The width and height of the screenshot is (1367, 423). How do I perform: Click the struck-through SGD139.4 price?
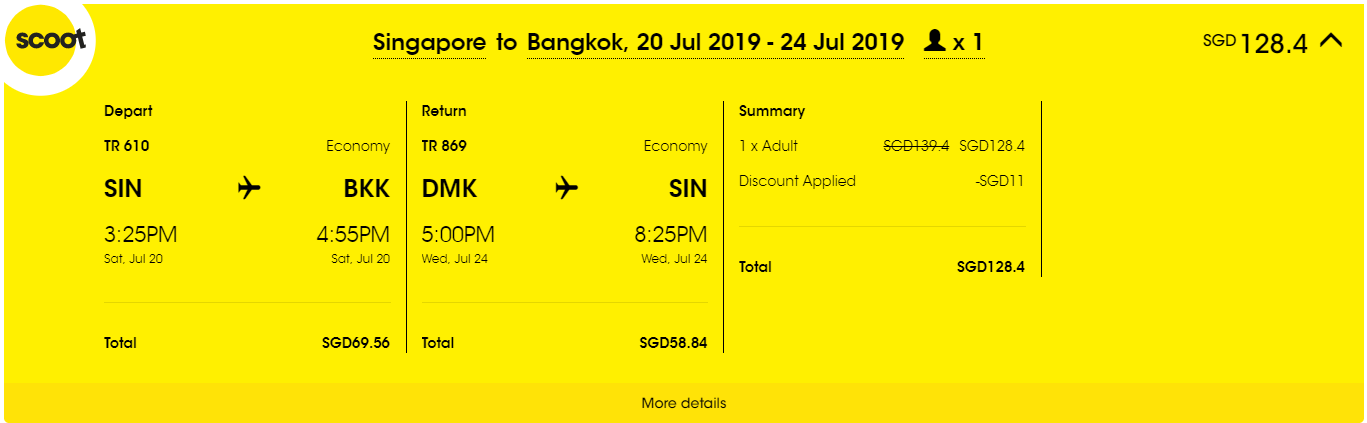(x=916, y=146)
